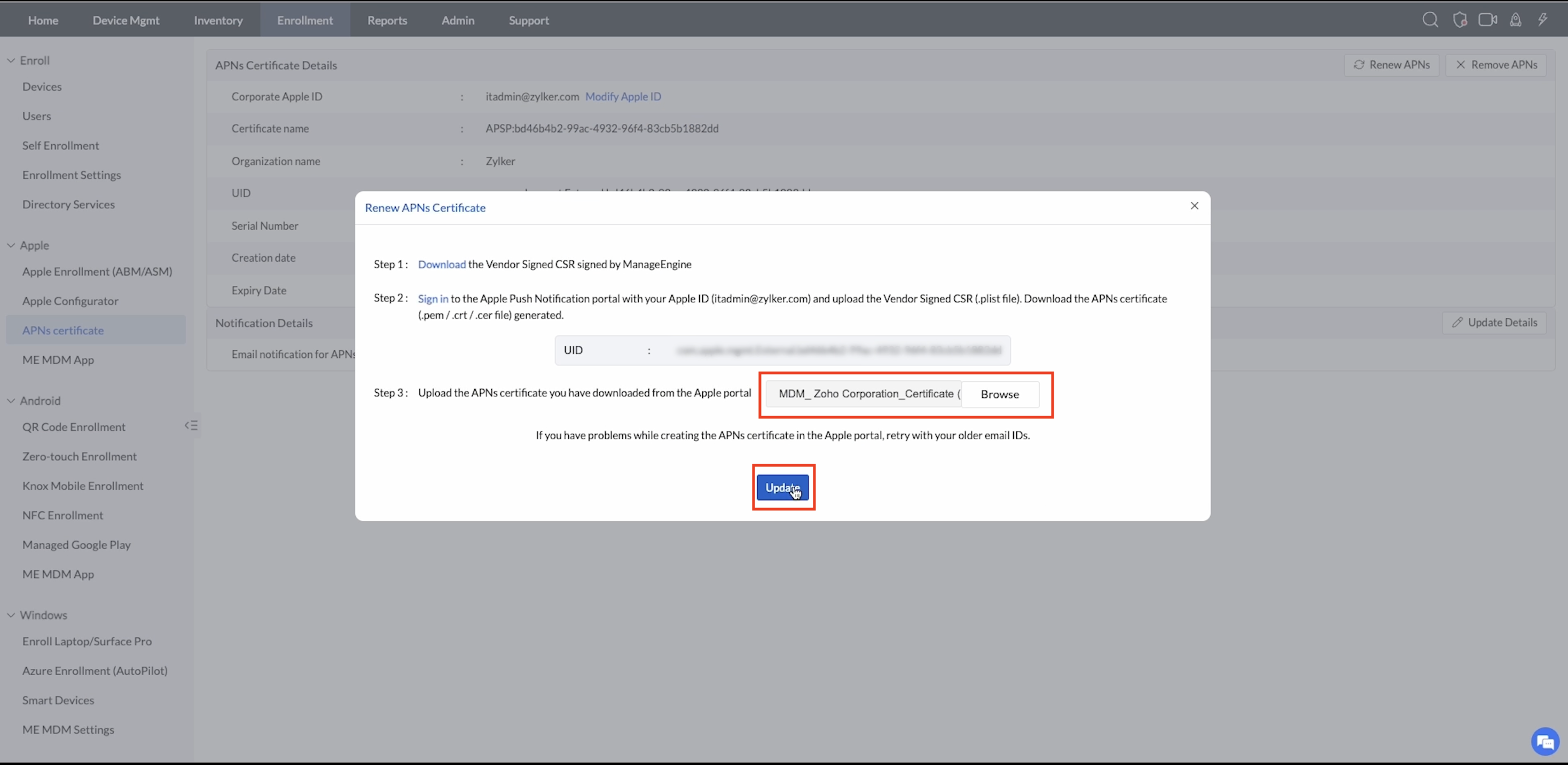Click the lightning bolt quick actions icon
Screen dimensions: 1568x765
click(1542, 20)
